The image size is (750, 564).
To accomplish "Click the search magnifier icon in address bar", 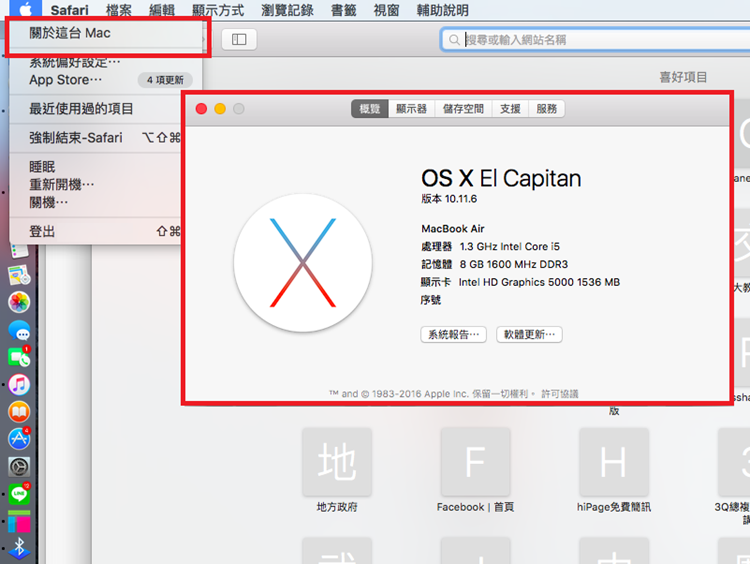I will 454,40.
